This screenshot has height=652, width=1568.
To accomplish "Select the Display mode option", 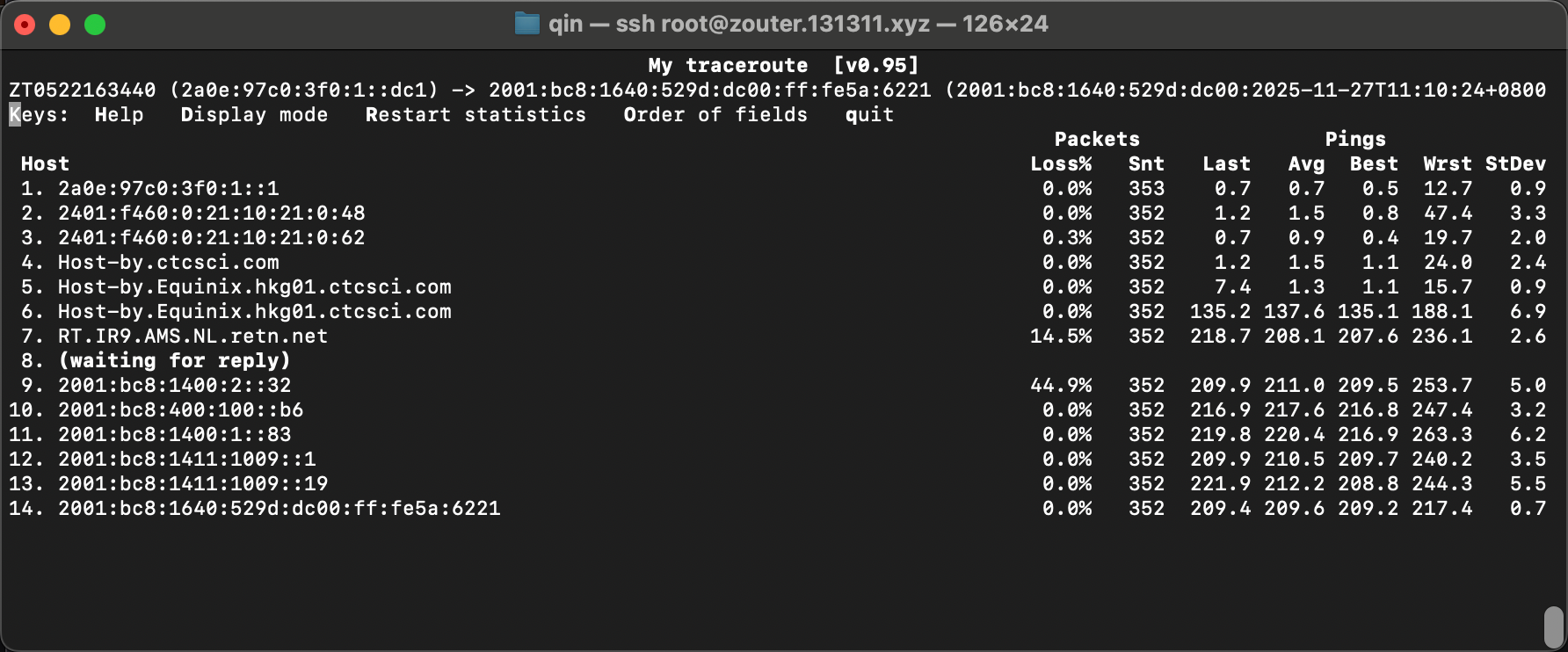I will [x=254, y=115].
